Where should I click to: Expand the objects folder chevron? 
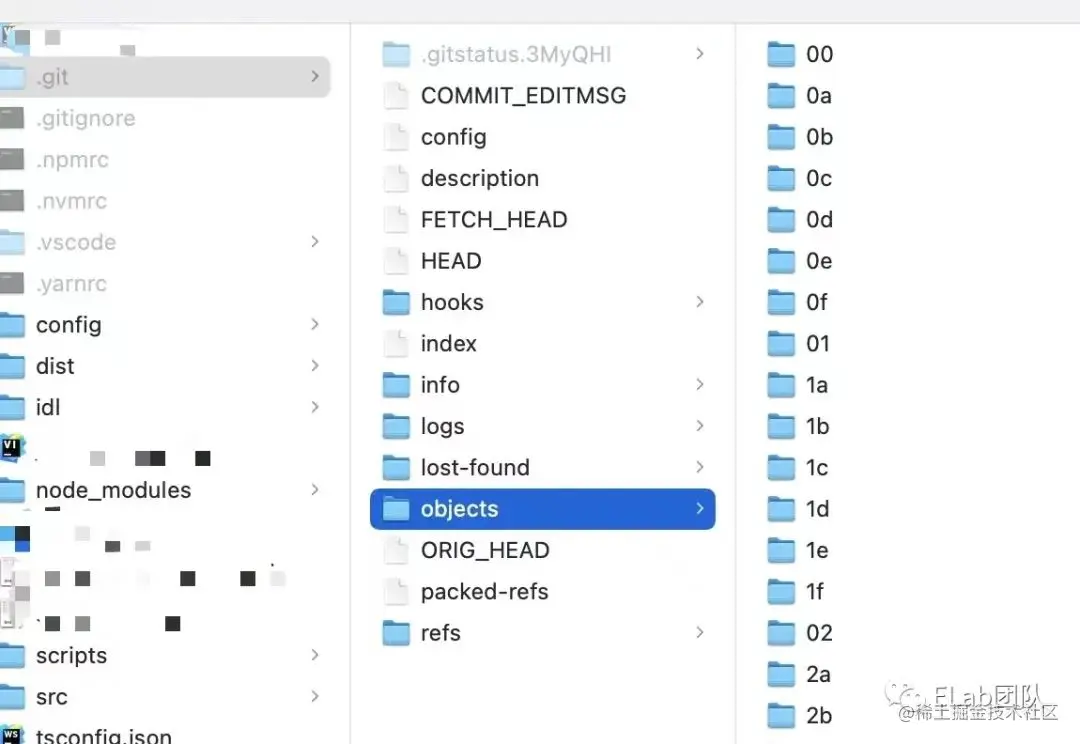(700, 509)
